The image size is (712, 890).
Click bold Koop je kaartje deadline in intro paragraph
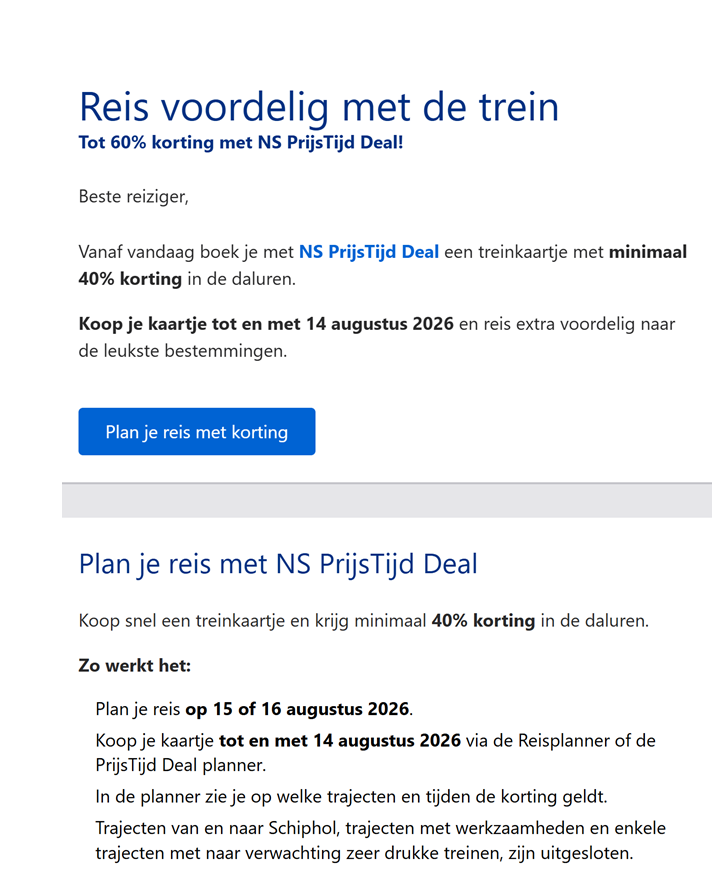(266, 324)
